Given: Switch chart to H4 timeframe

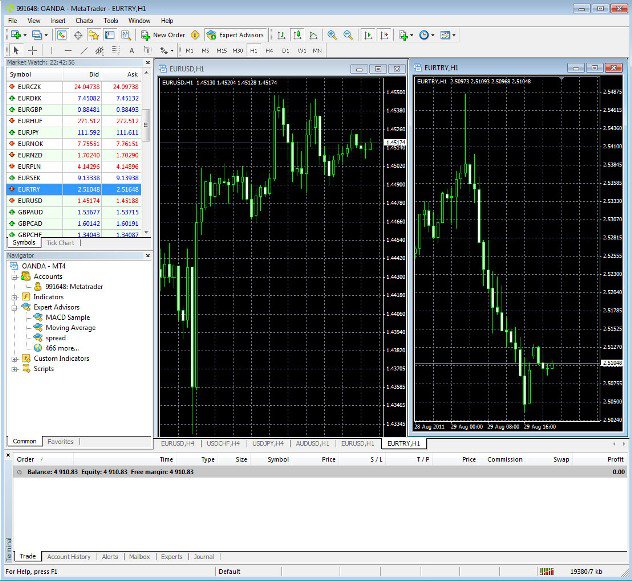Looking at the screenshot, I should pos(269,50).
